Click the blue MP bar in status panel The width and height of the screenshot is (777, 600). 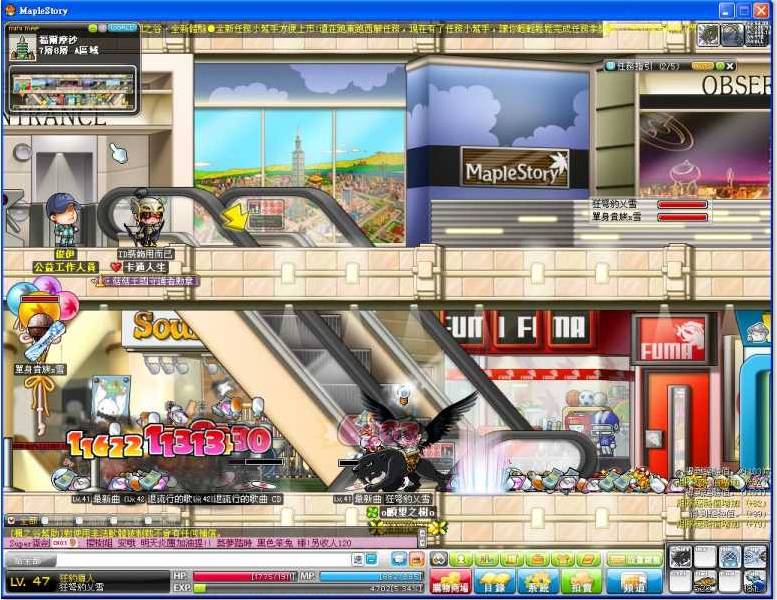click(371, 577)
